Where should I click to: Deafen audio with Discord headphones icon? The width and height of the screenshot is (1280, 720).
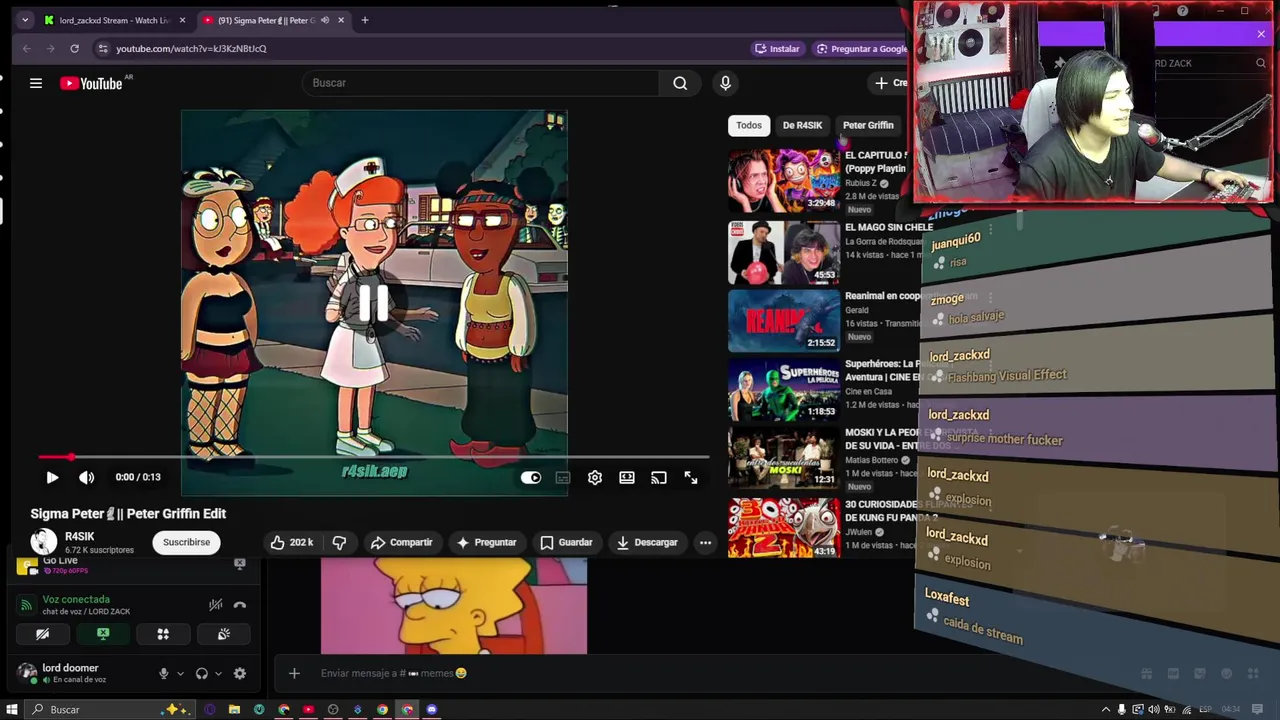pos(202,674)
